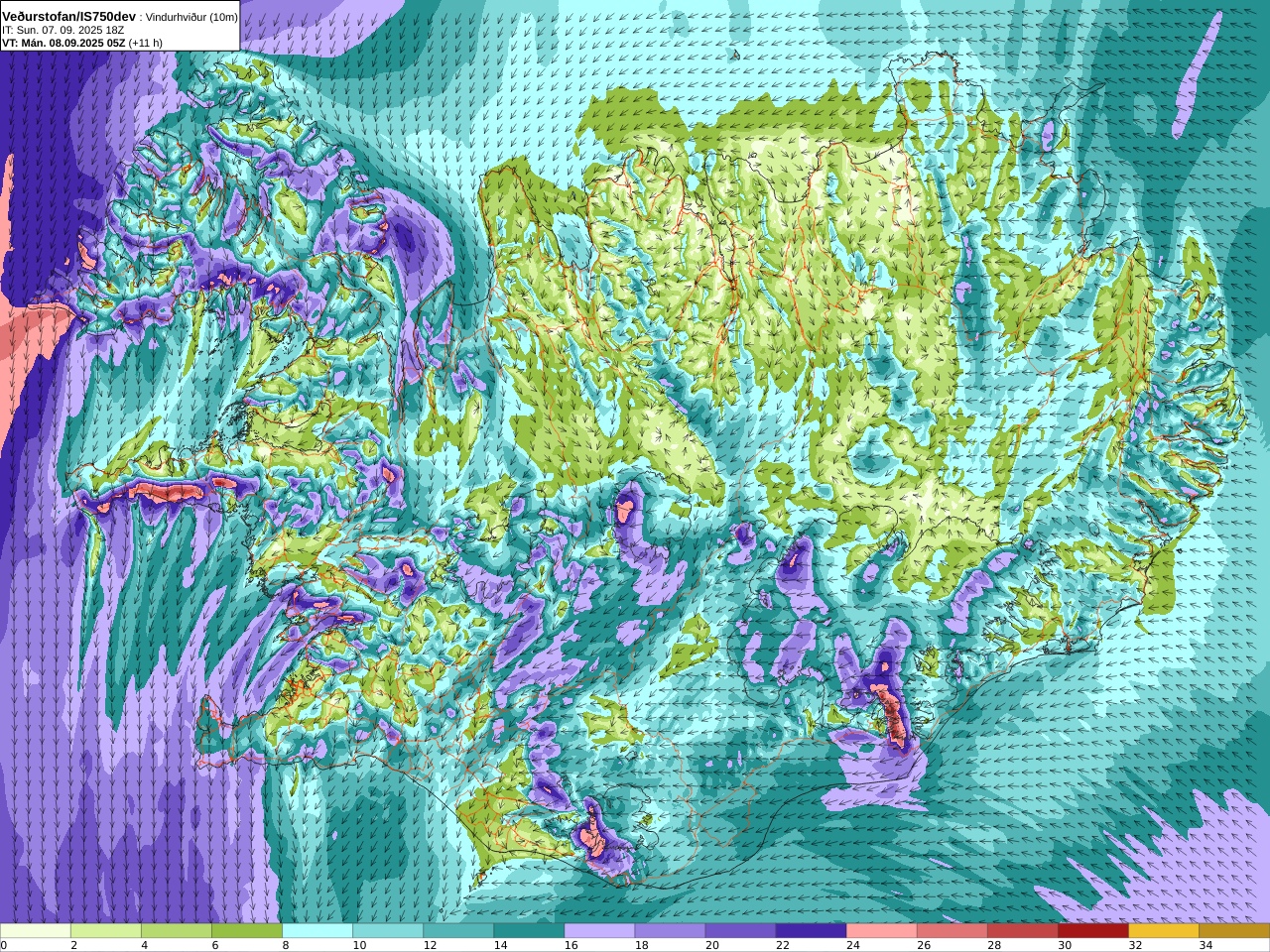Click the legend tick label 18
The width and height of the screenshot is (1270, 952).
(641, 945)
